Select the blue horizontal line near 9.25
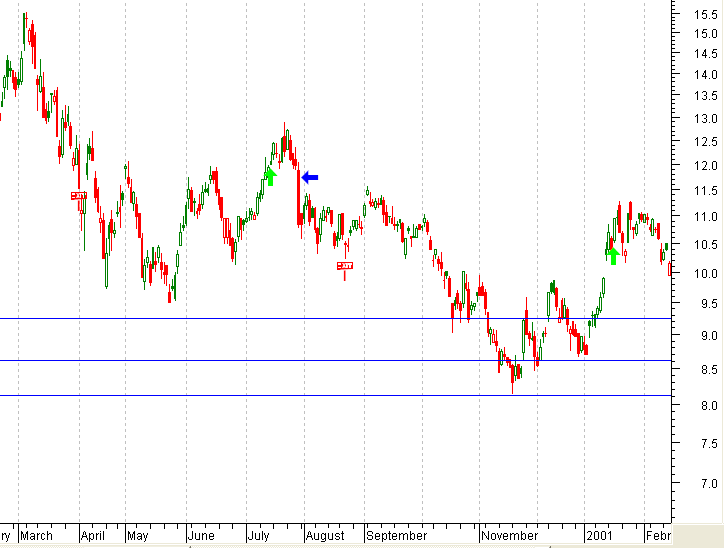Image resolution: width=724 pixels, height=548 pixels. click(x=335, y=319)
